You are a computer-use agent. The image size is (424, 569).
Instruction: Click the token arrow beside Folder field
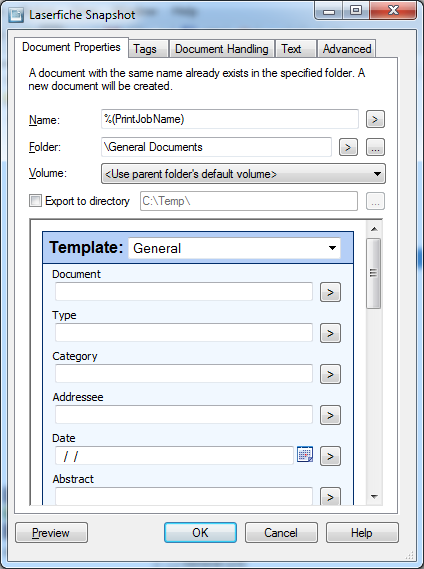[x=348, y=147]
